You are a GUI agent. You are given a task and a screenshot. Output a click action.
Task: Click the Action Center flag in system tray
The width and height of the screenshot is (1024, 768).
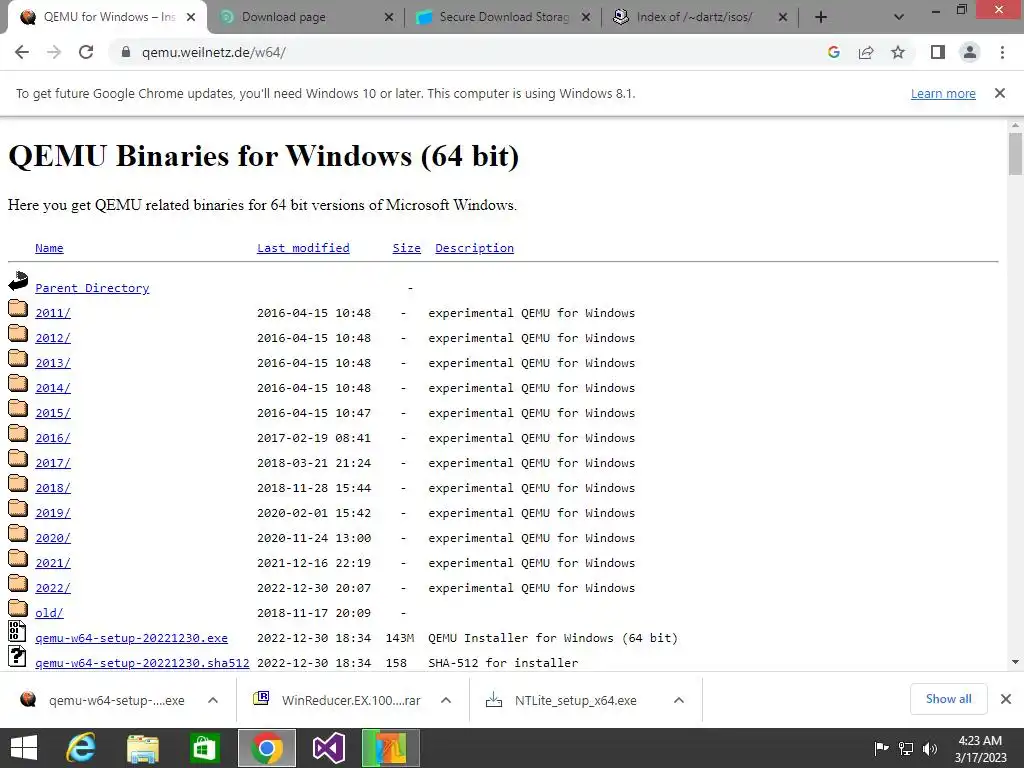click(x=881, y=748)
